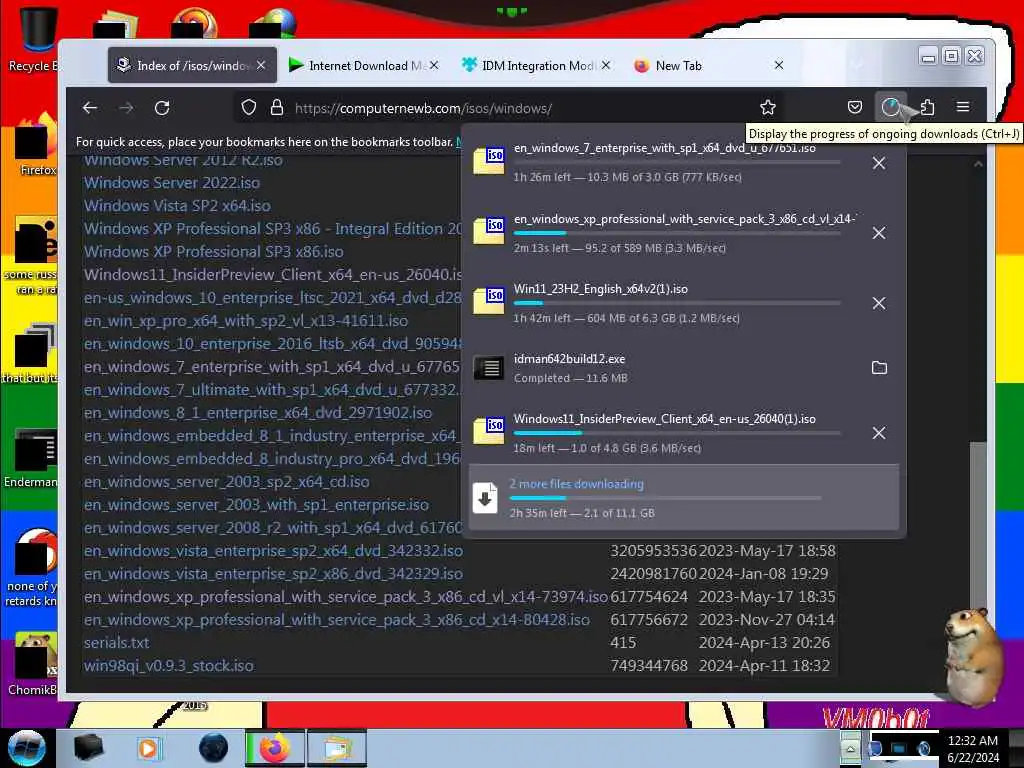Toggle the downloads progress toolbar button
This screenshot has height=768, width=1024.
(891, 107)
